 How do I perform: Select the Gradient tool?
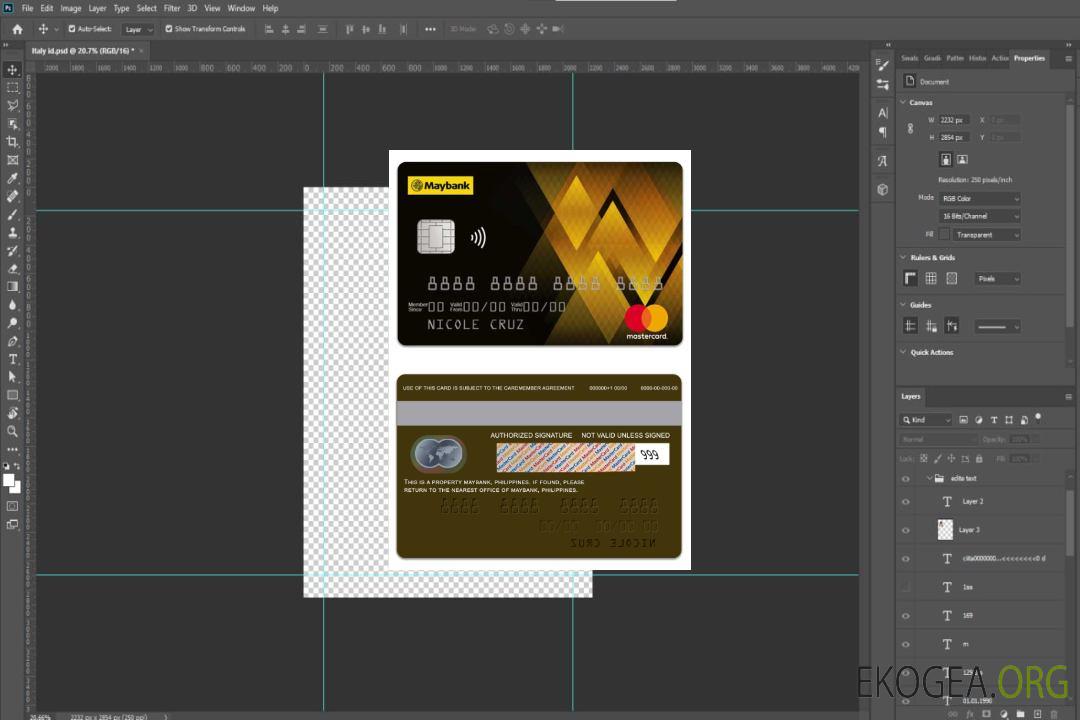(x=12, y=287)
